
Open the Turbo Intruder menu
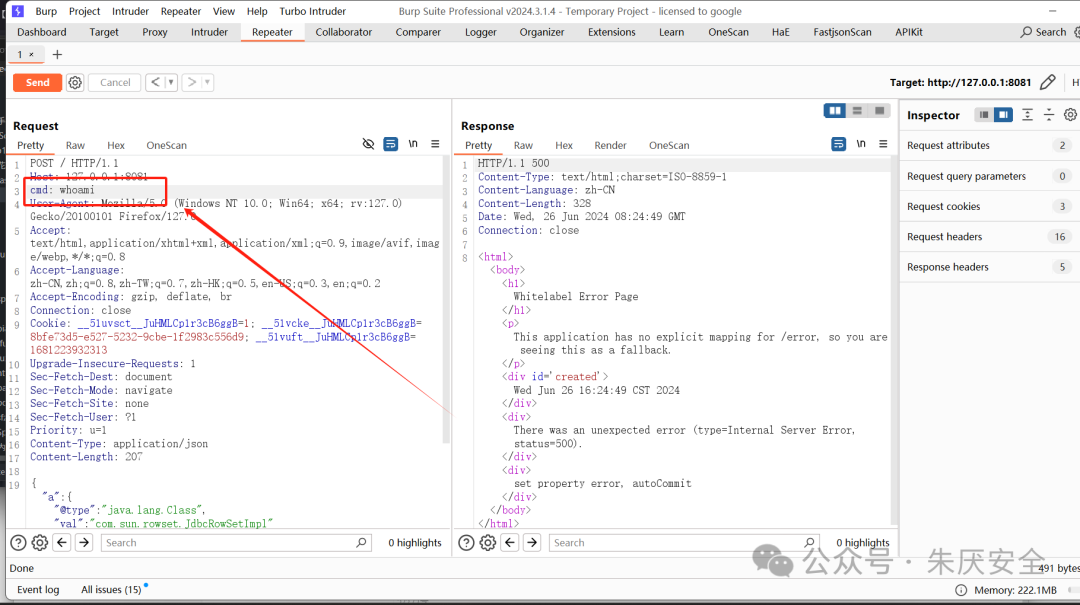point(313,11)
